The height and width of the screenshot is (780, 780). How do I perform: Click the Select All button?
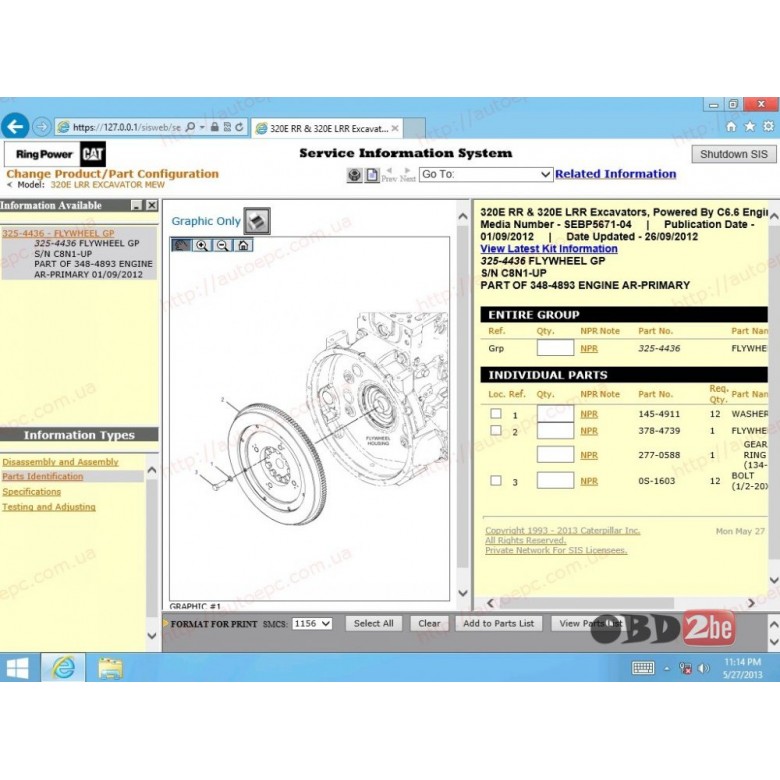pos(374,623)
